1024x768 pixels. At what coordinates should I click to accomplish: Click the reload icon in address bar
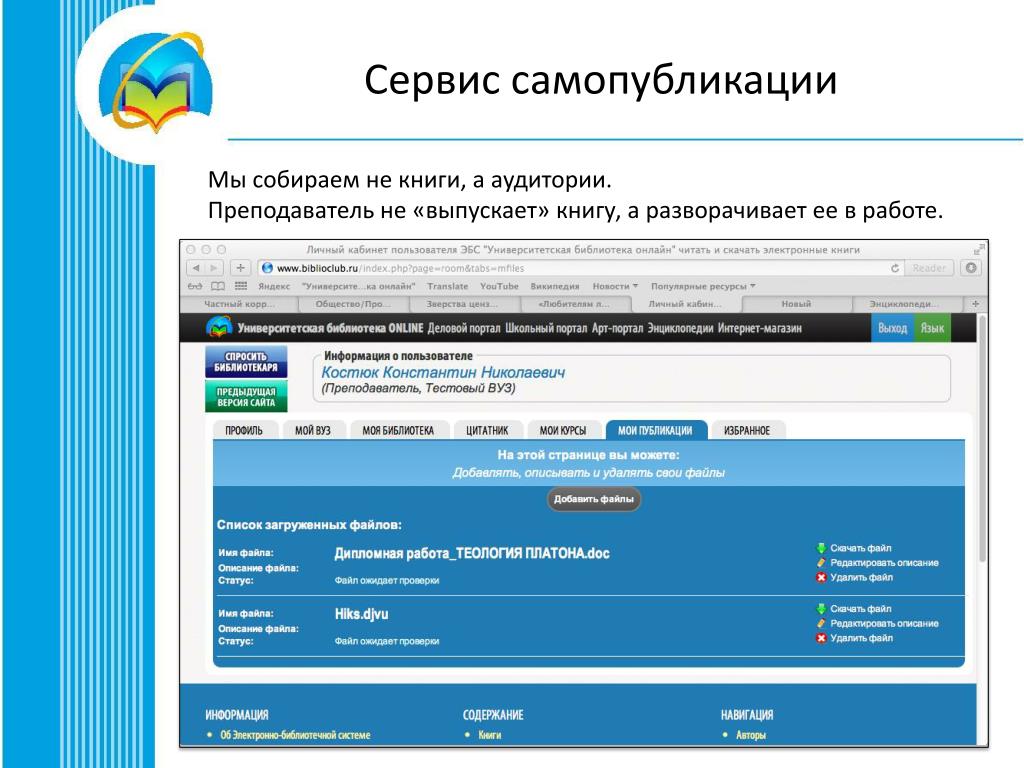pyautogui.click(x=895, y=268)
